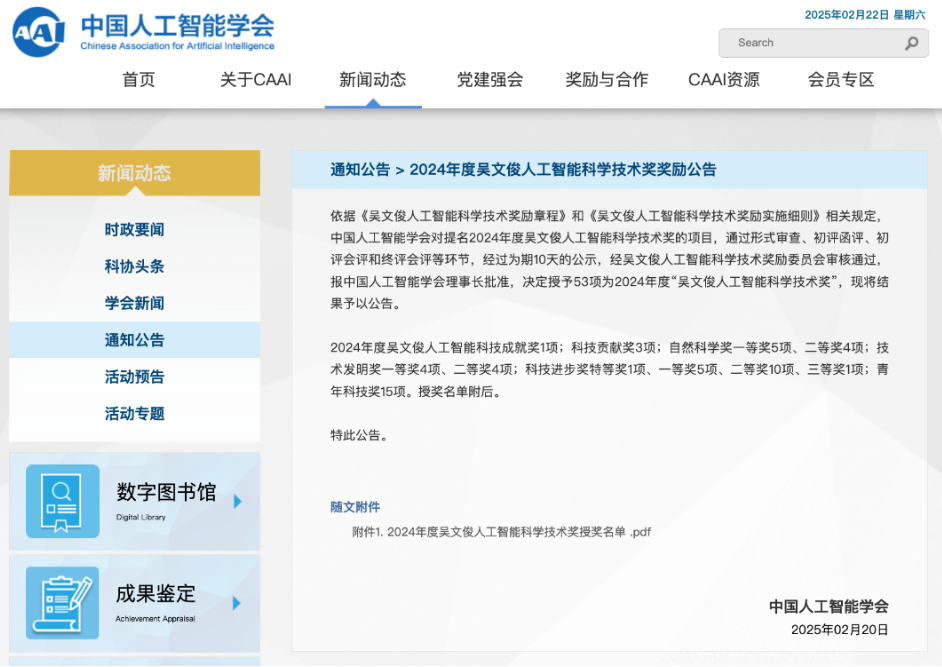Open 活动预告 in the sidebar
The width and height of the screenshot is (942, 667).
pos(135,377)
